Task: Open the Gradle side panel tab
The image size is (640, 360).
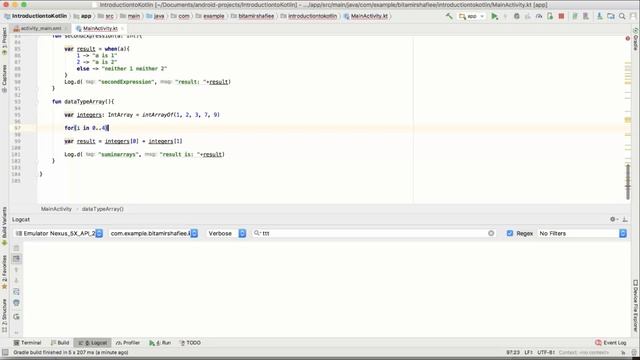Action: click(636, 39)
